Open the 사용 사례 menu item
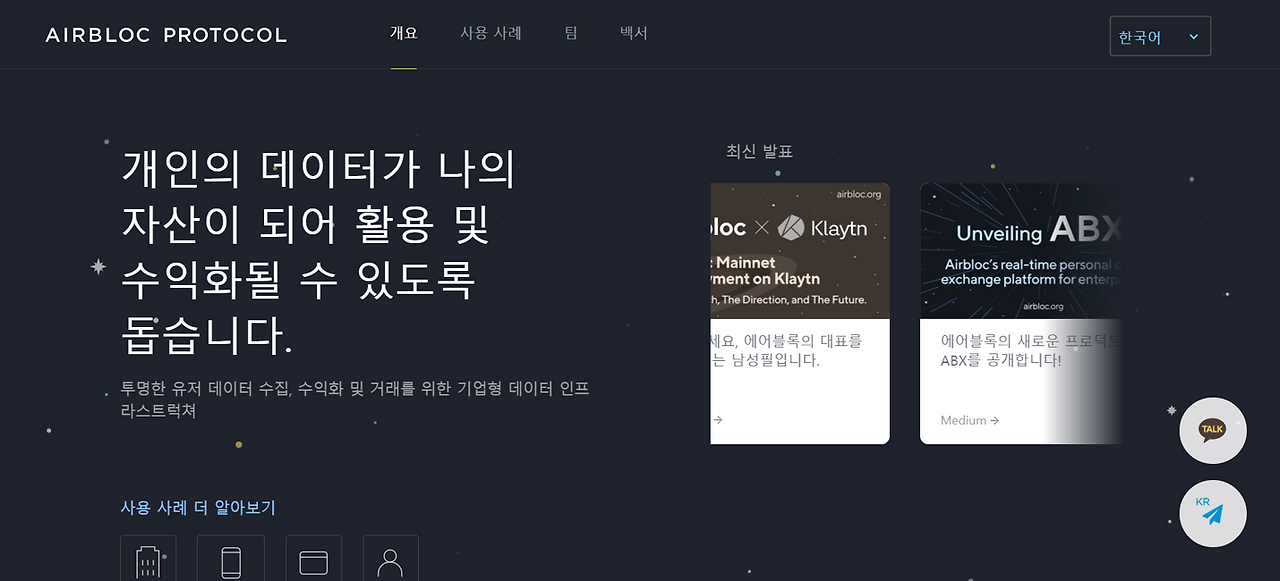1280x581 pixels. click(491, 33)
